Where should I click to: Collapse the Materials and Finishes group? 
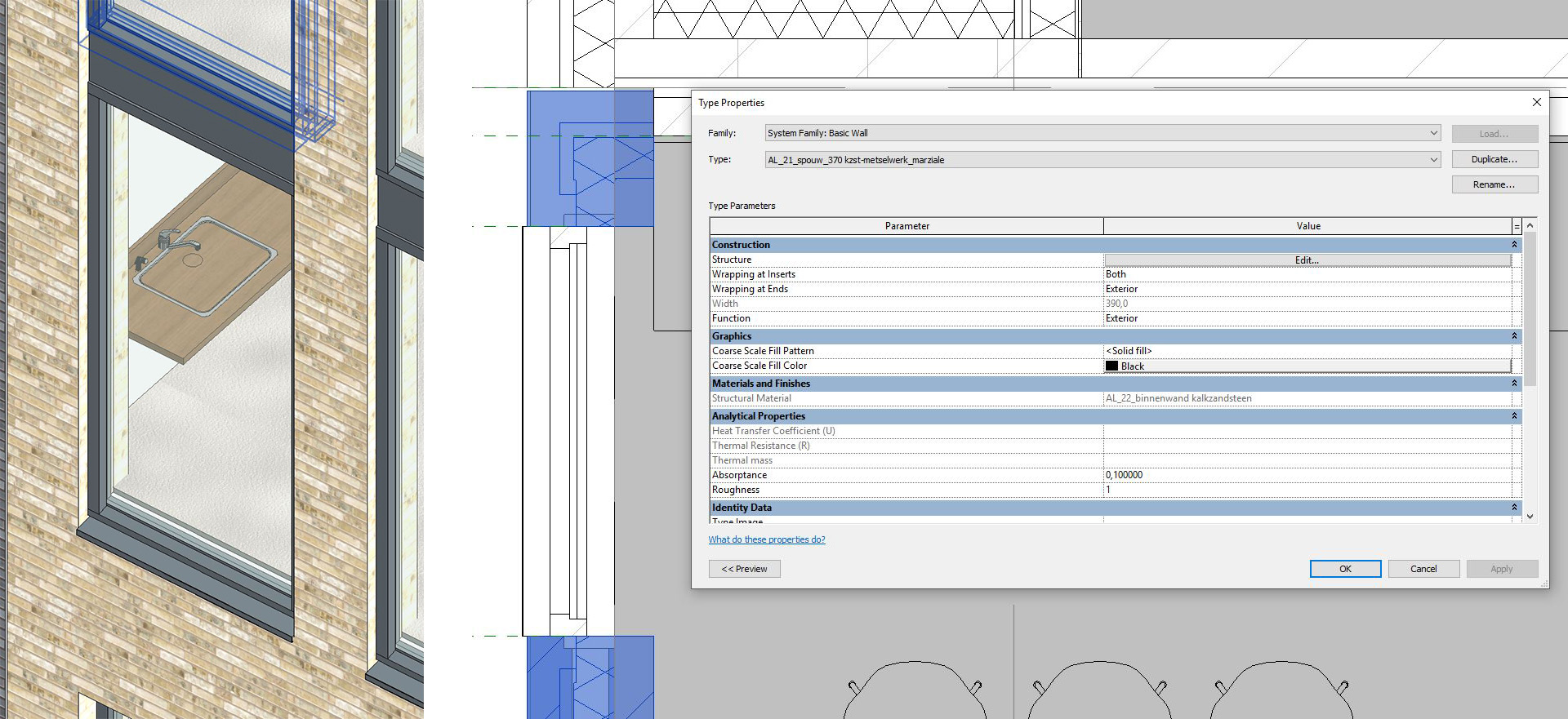[x=1513, y=384]
